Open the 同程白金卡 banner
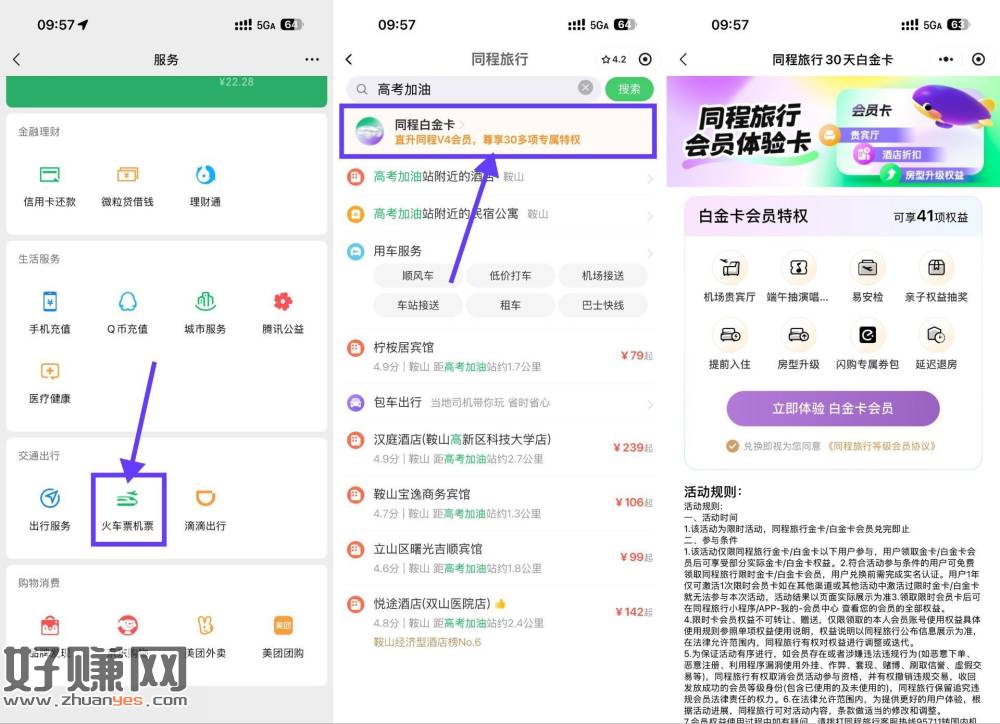 497,131
